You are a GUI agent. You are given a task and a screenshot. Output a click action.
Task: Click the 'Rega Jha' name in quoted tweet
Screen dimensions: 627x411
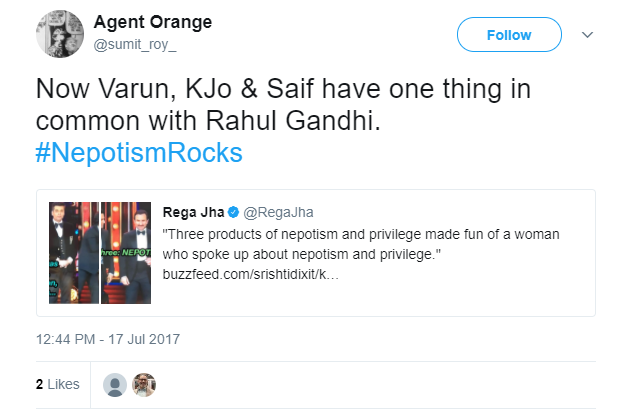tap(192, 213)
